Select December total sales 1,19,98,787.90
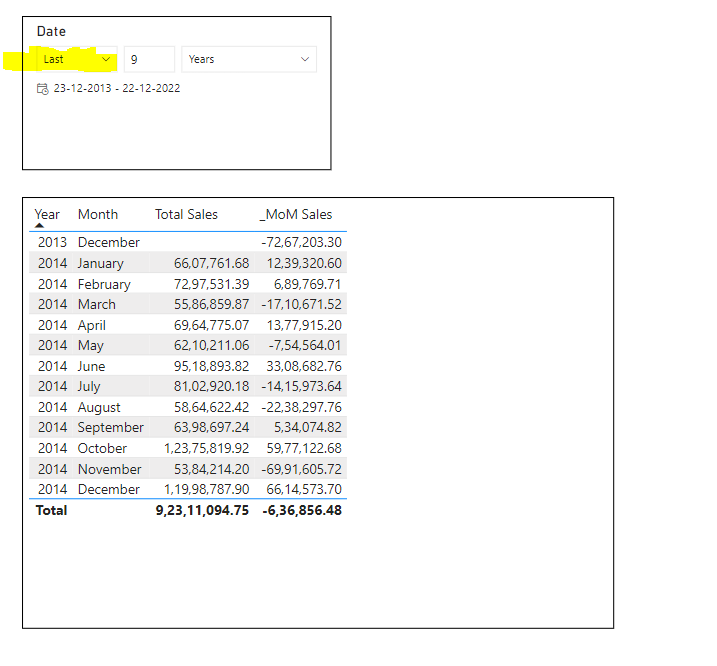This screenshot has width=717, height=666. (x=207, y=490)
